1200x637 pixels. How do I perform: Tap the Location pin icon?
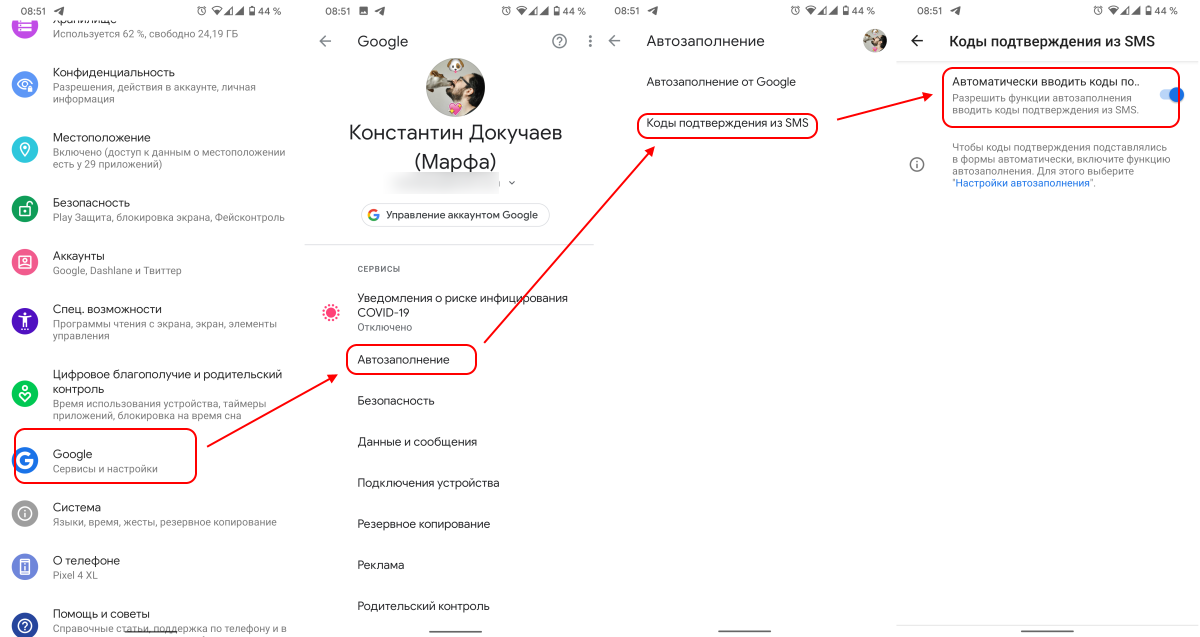pyautogui.click(x=25, y=150)
